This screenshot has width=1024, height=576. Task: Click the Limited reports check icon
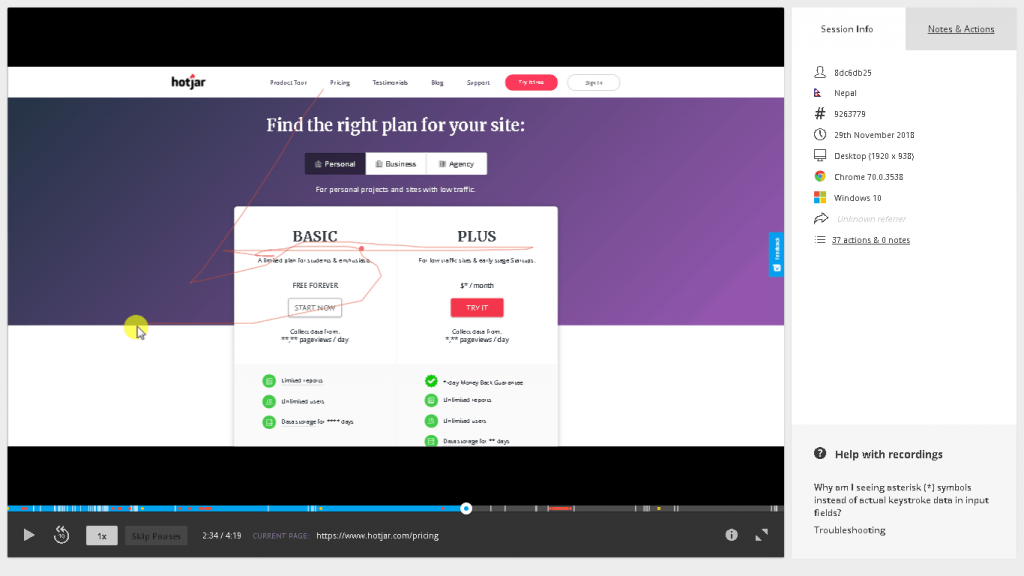(x=269, y=381)
